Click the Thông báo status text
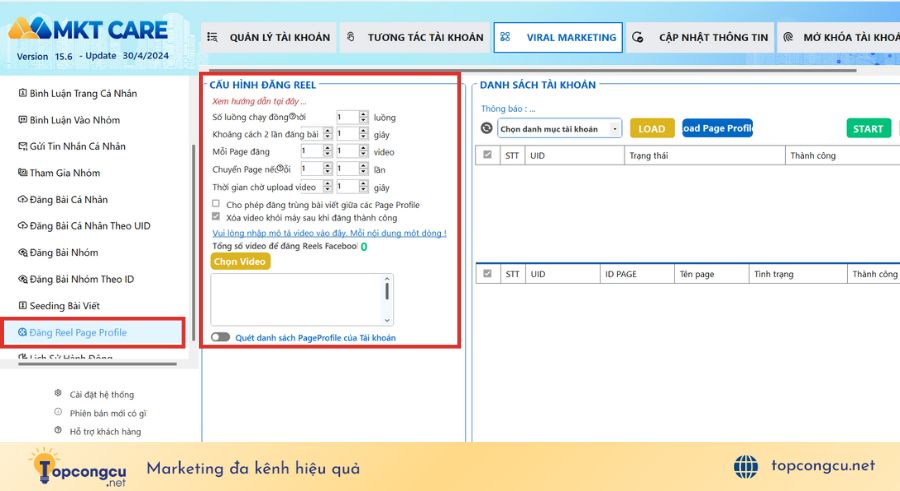This screenshot has width=900, height=491. coord(508,108)
